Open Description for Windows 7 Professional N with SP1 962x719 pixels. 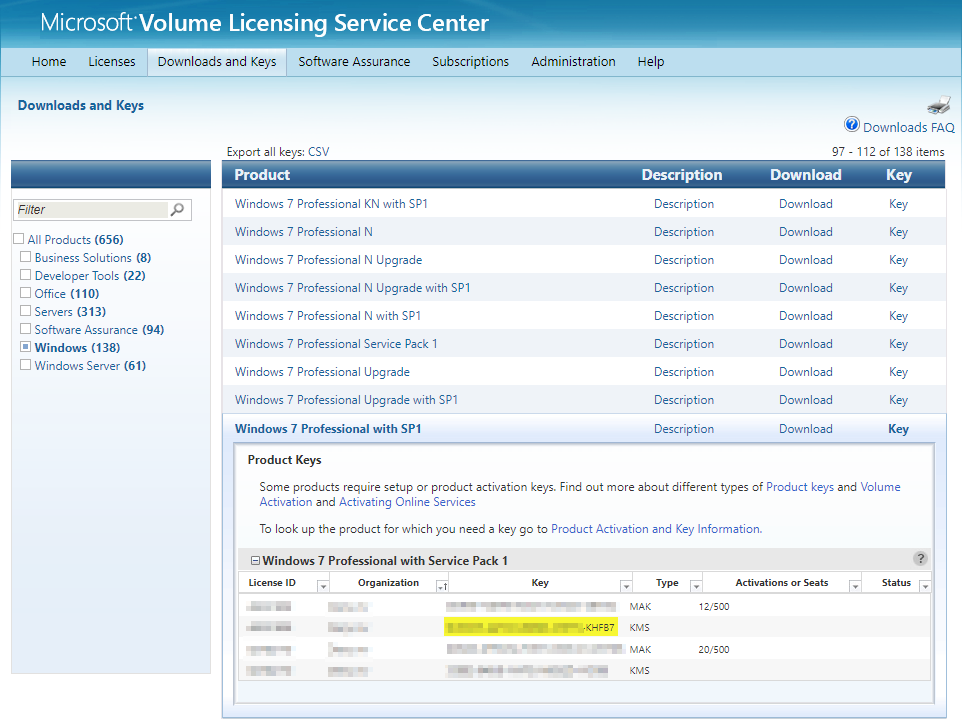click(683, 316)
